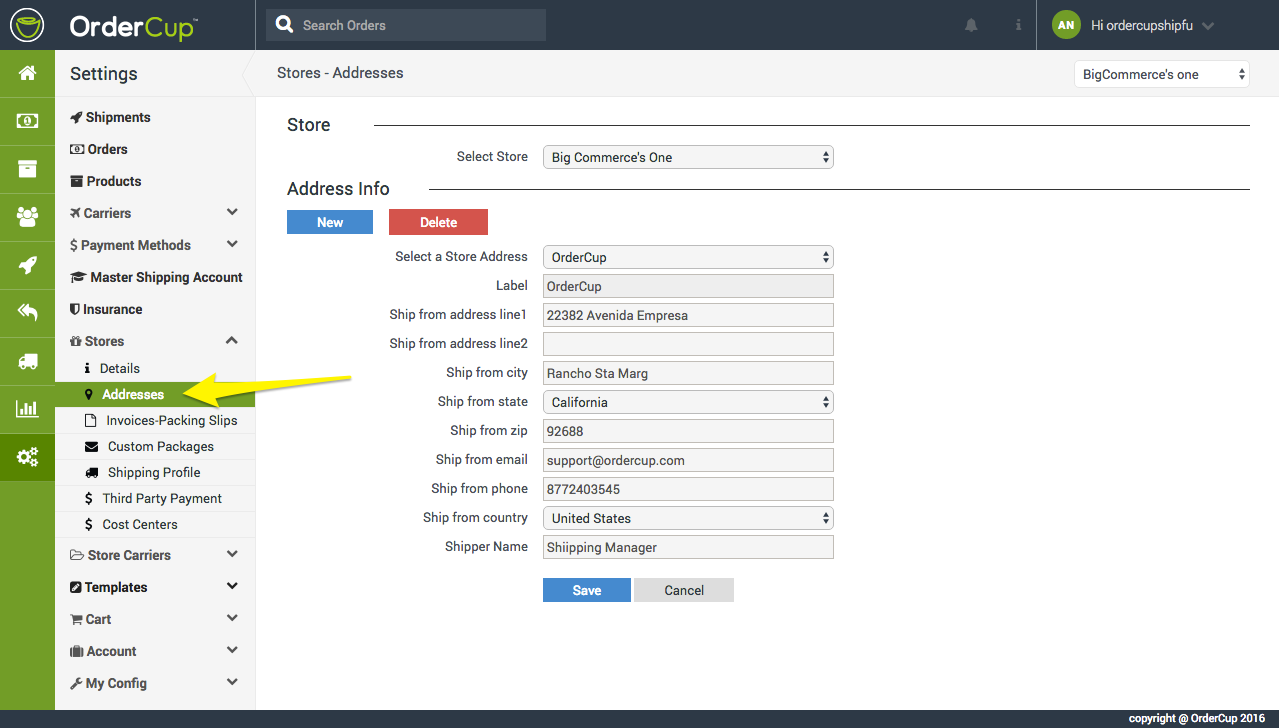This screenshot has width=1279, height=728.
Task: Save the address changes
Action: click(x=587, y=590)
